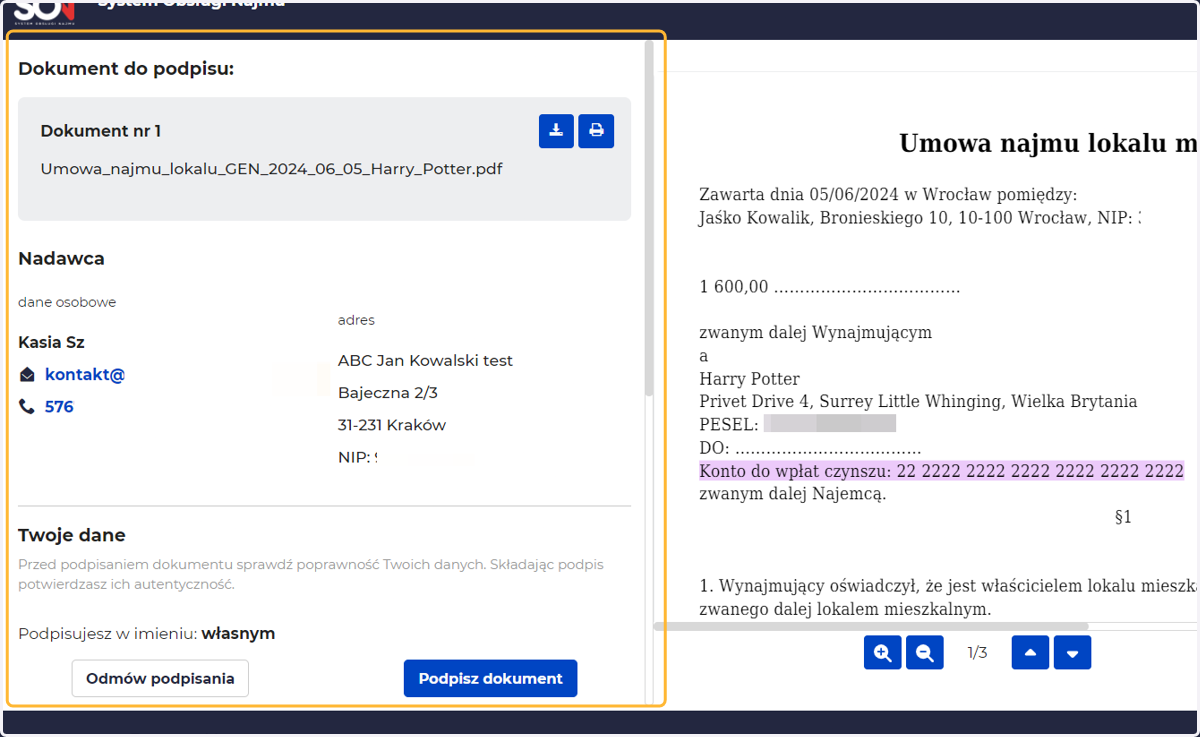The width and height of the screenshot is (1200, 737).
Task: Download Dokument nr 1 file
Action: pos(556,131)
